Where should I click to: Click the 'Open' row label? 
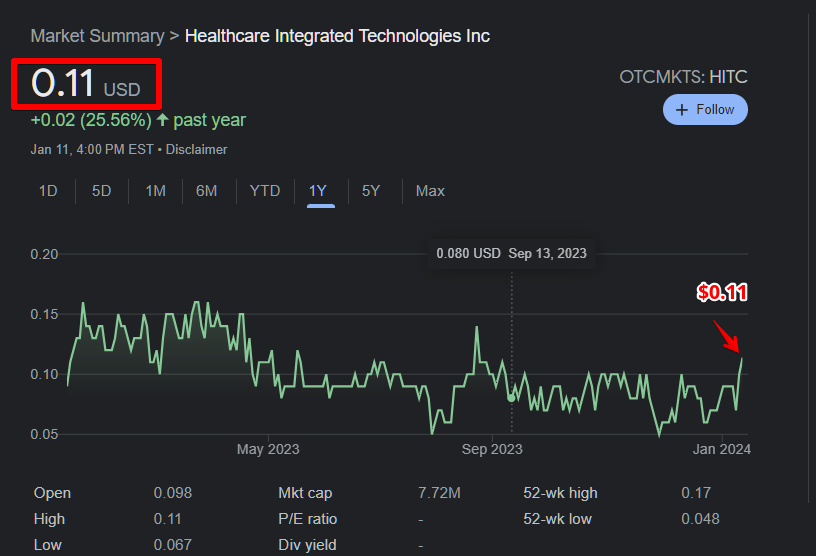click(x=52, y=493)
